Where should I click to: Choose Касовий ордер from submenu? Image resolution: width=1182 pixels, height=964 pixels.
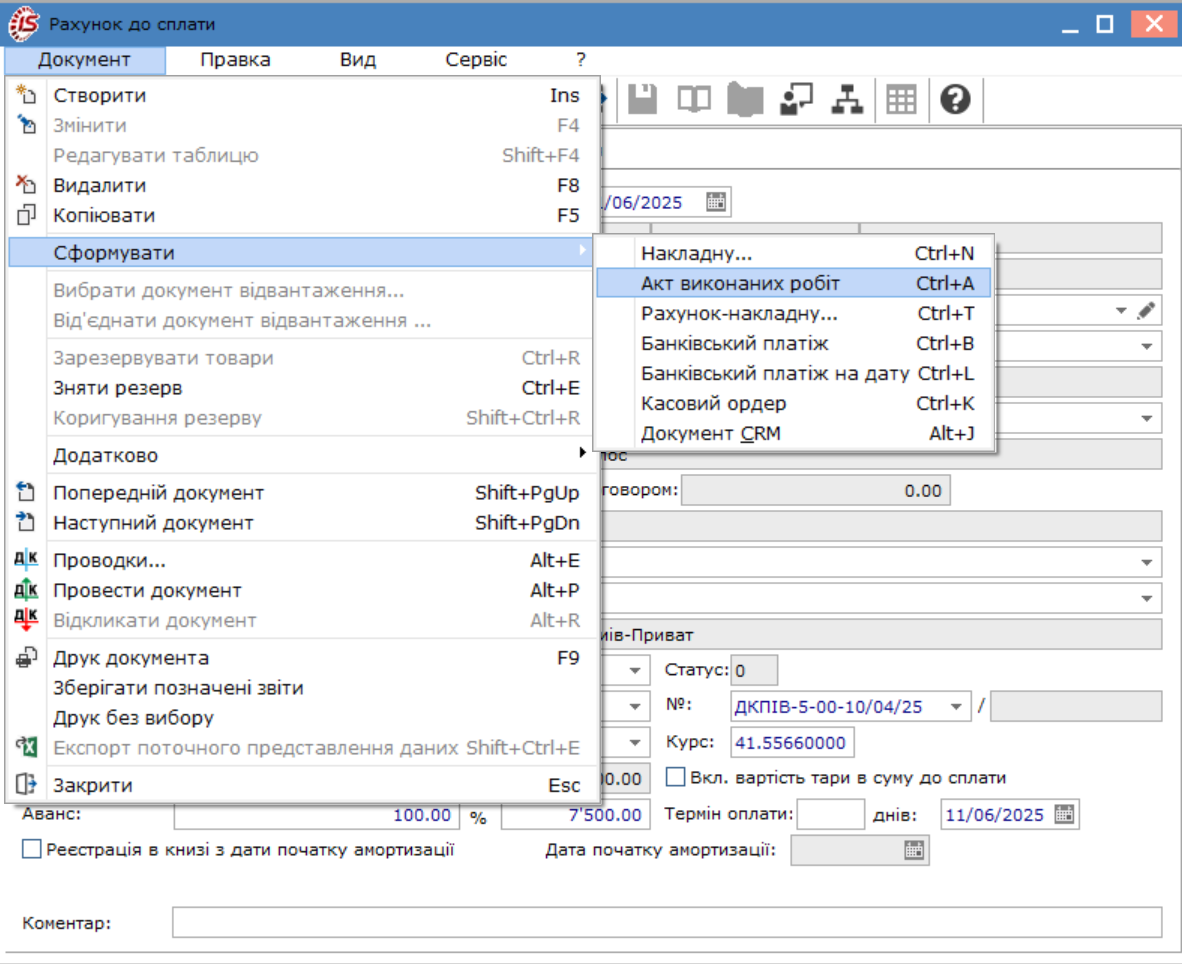tap(793, 404)
